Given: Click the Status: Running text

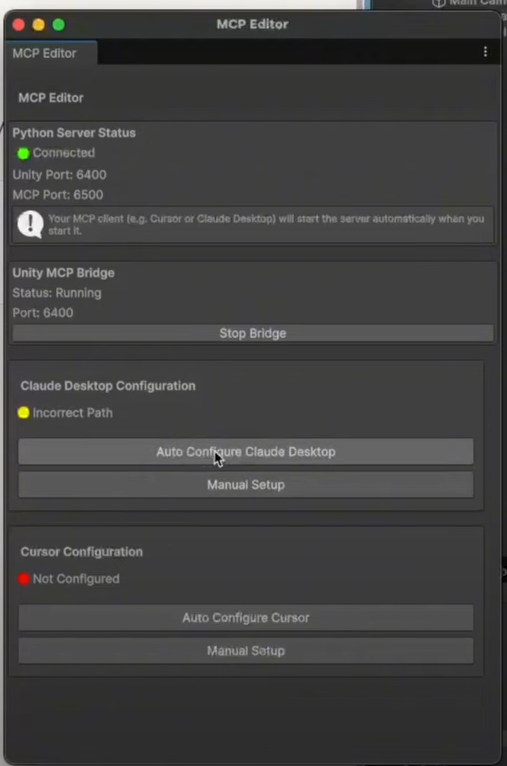Looking at the screenshot, I should coord(57,293).
